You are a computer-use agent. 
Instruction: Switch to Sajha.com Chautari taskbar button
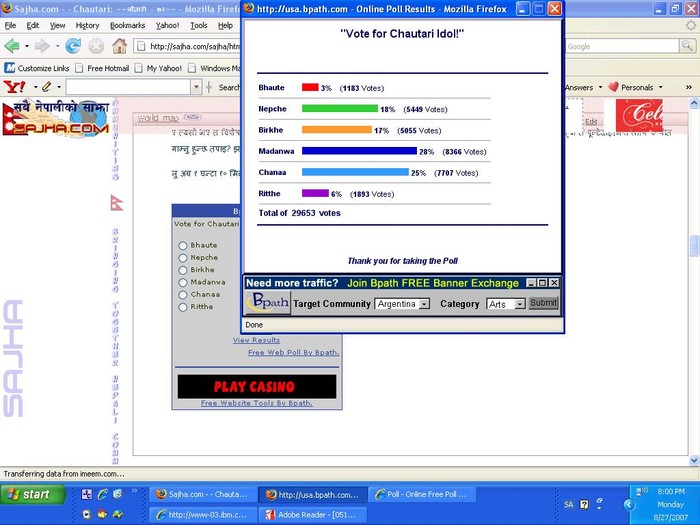coord(204,494)
